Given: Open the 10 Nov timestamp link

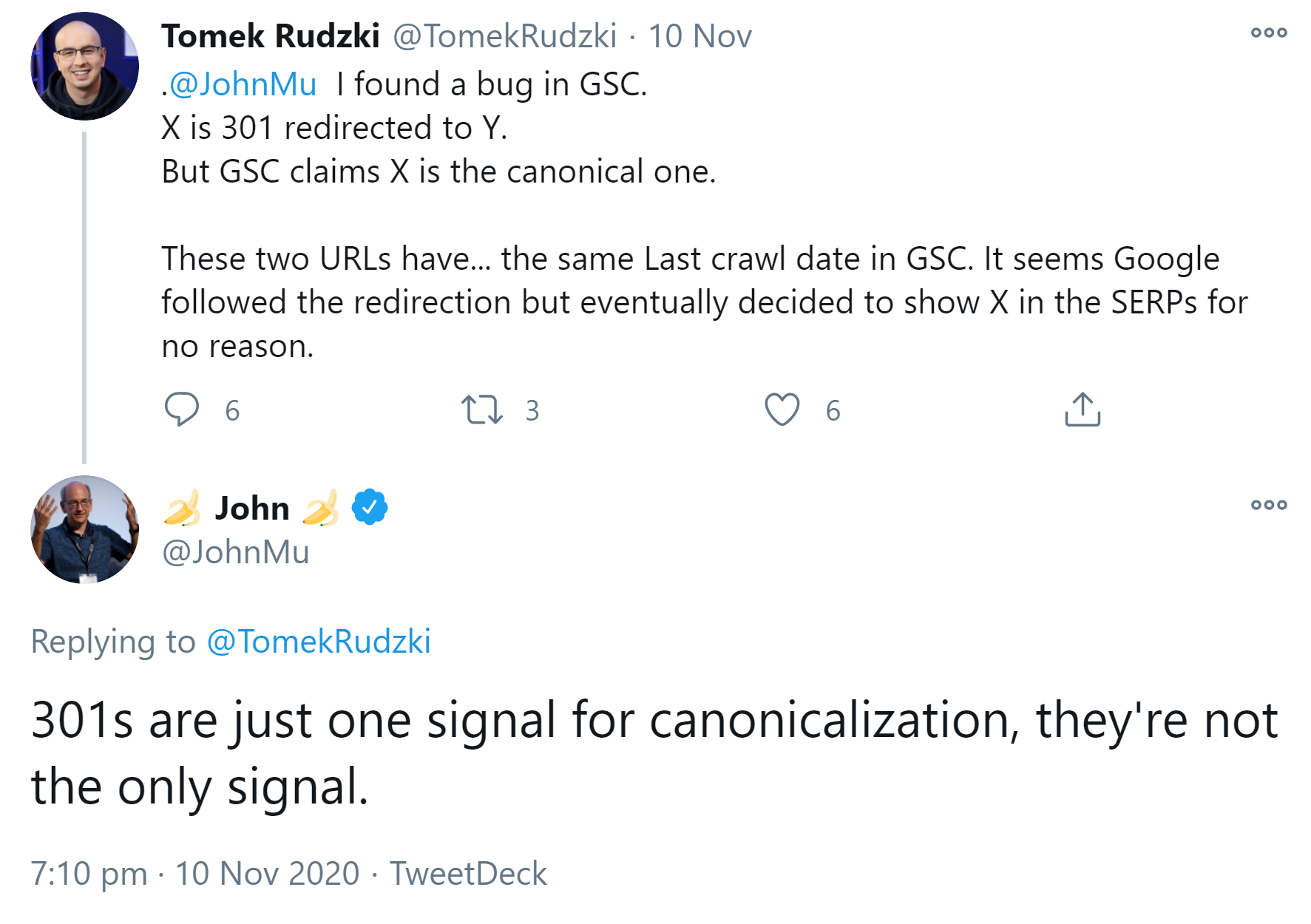Looking at the screenshot, I should pyautogui.click(x=699, y=36).
